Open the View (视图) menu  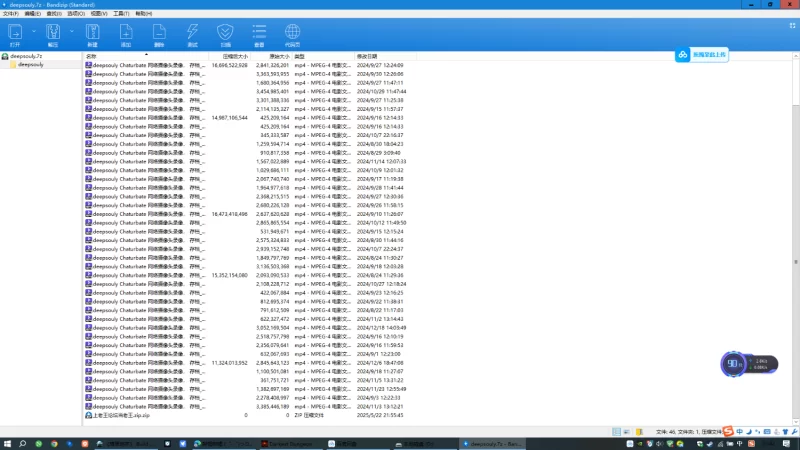click(x=98, y=14)
